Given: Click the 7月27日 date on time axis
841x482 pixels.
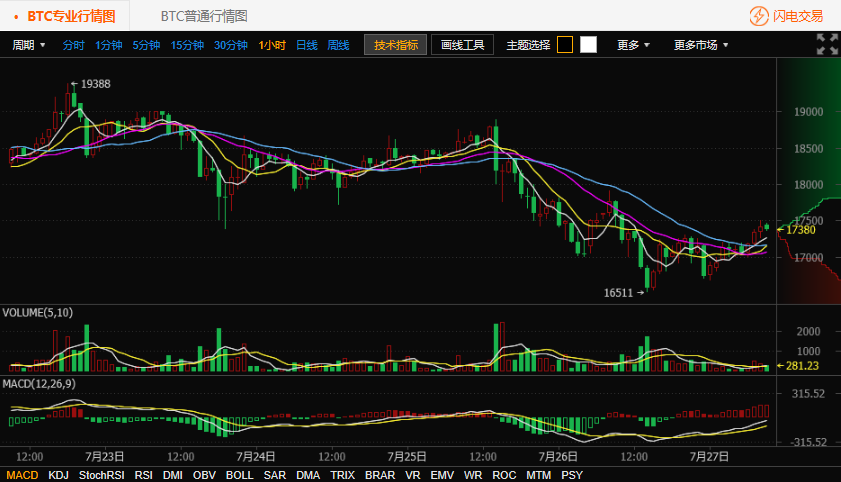Looking at the screenshot, I should (710, 457).
